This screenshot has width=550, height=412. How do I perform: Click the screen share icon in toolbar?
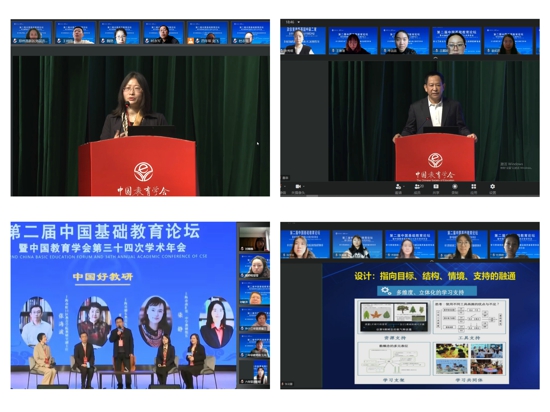[436, 187]
